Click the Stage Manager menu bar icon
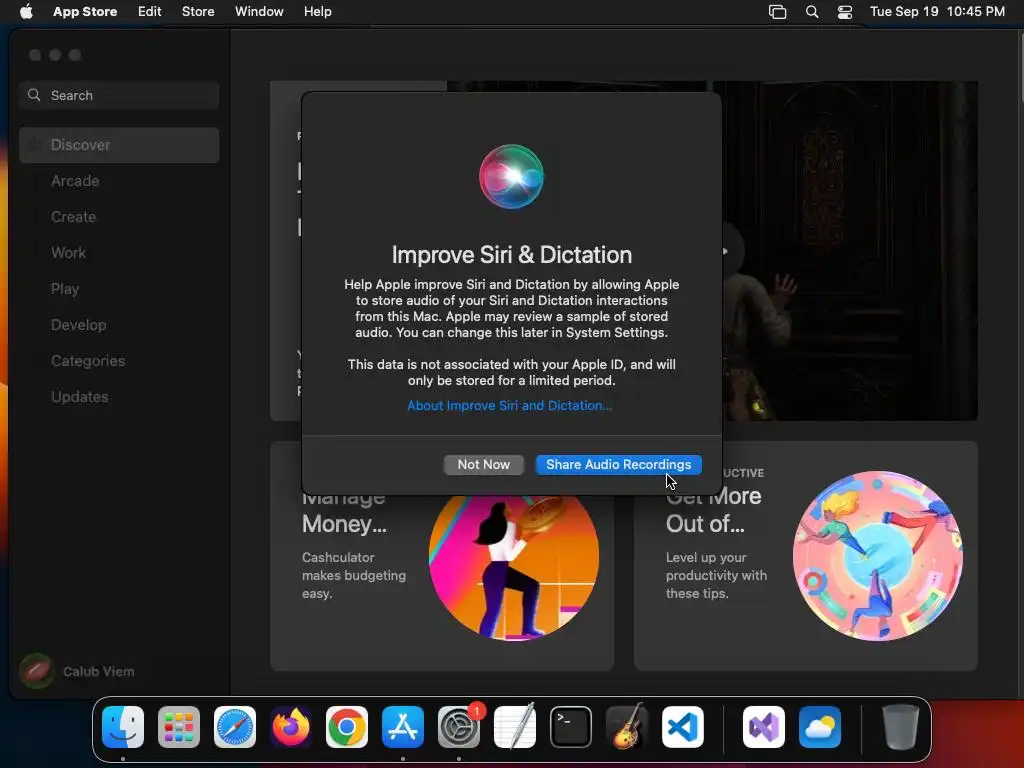The height and width of the screenshot is (768, 1024). coord(777,12)
